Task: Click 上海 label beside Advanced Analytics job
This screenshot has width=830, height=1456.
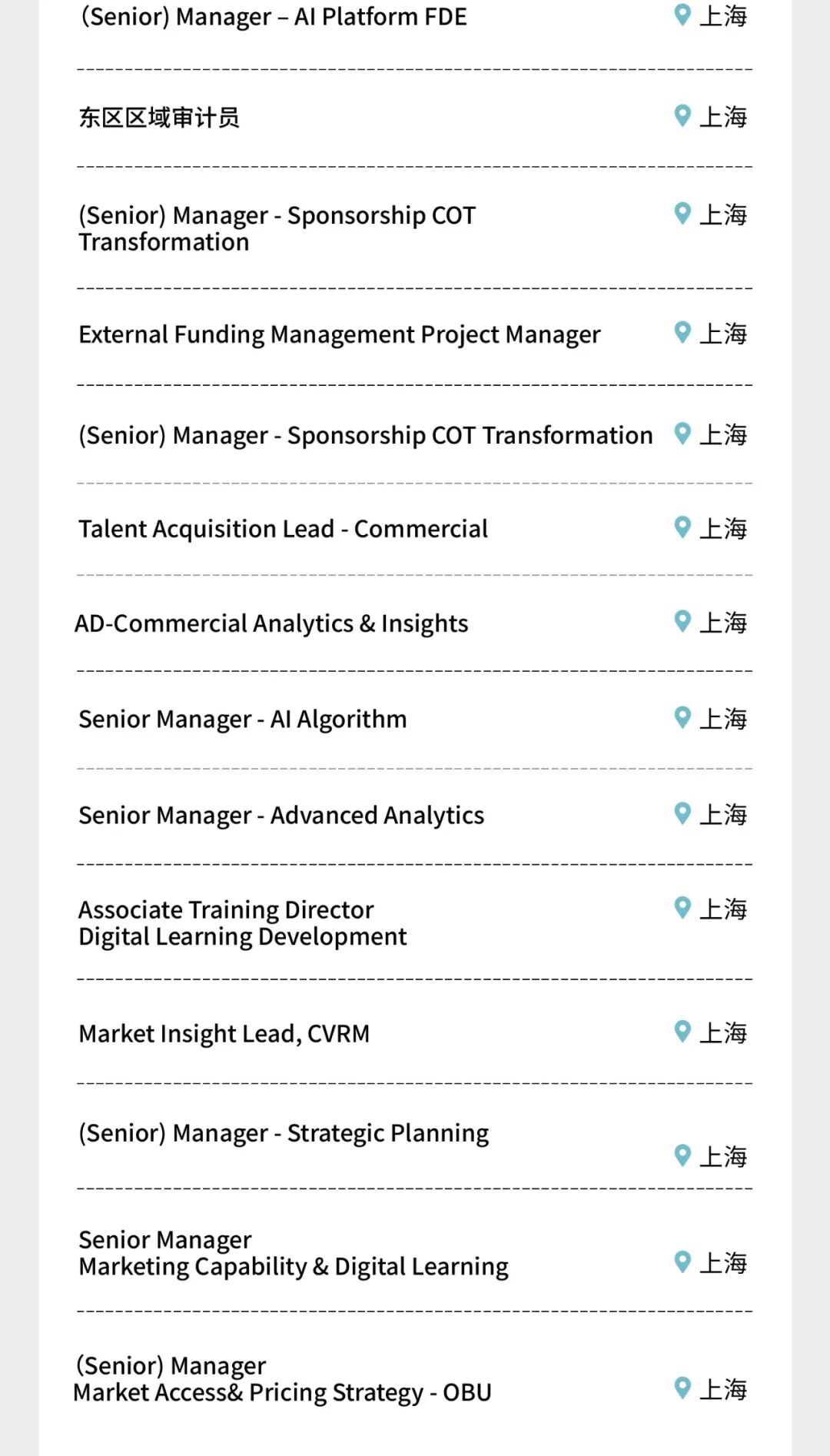Action: click(x=723, y=814)
